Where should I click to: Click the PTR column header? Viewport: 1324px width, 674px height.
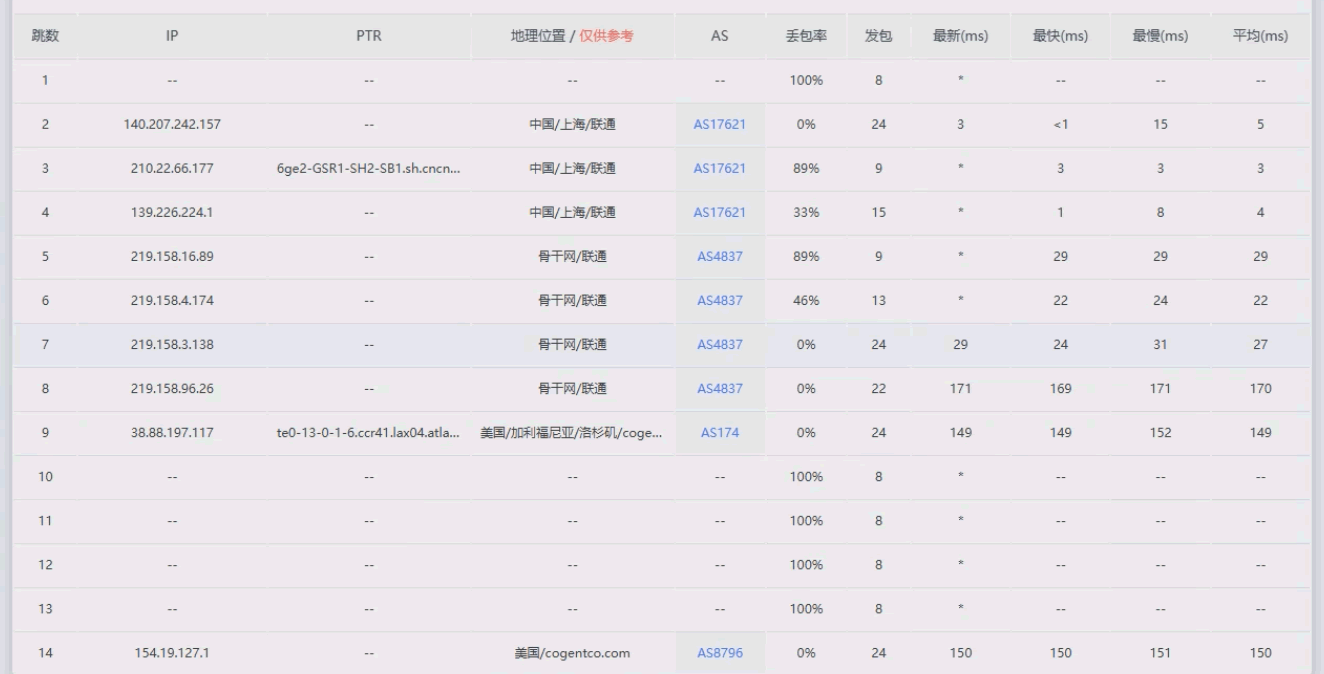pos(369,36)
